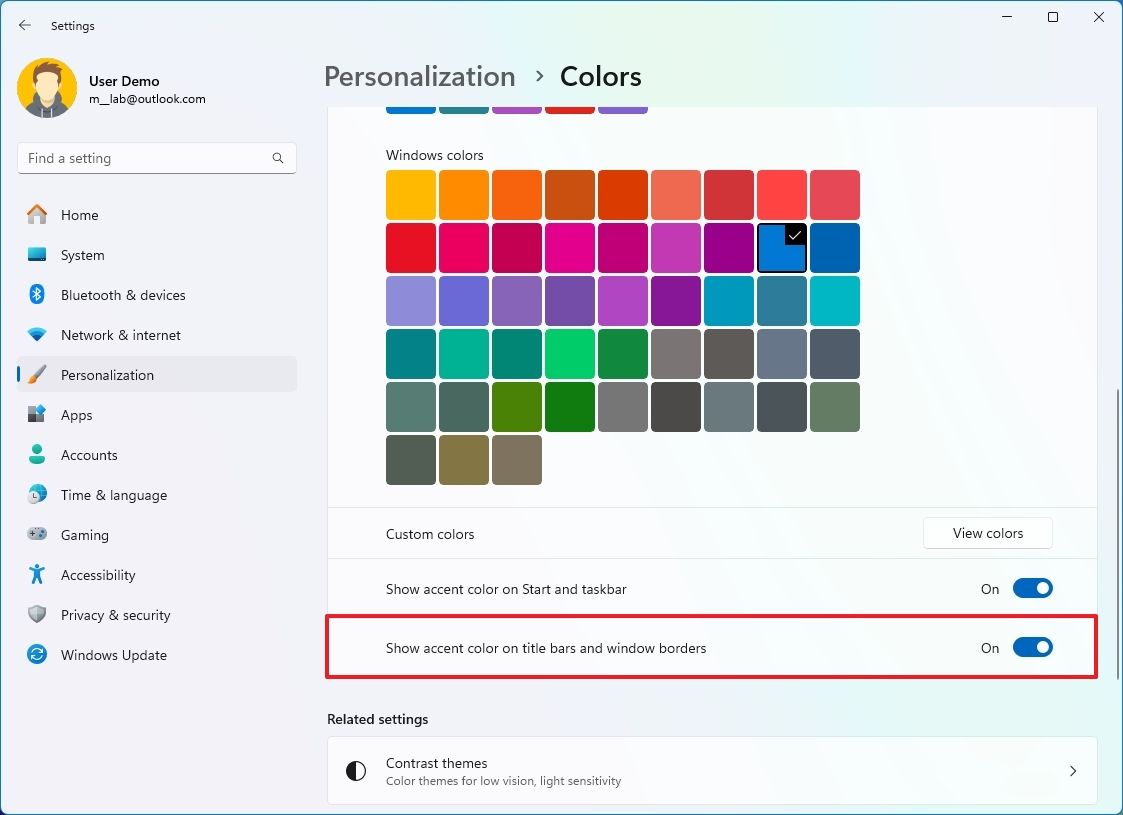Open the Accessibility settings icon
This screenshot has height=815, width=1123.
[x=37, y=575]
